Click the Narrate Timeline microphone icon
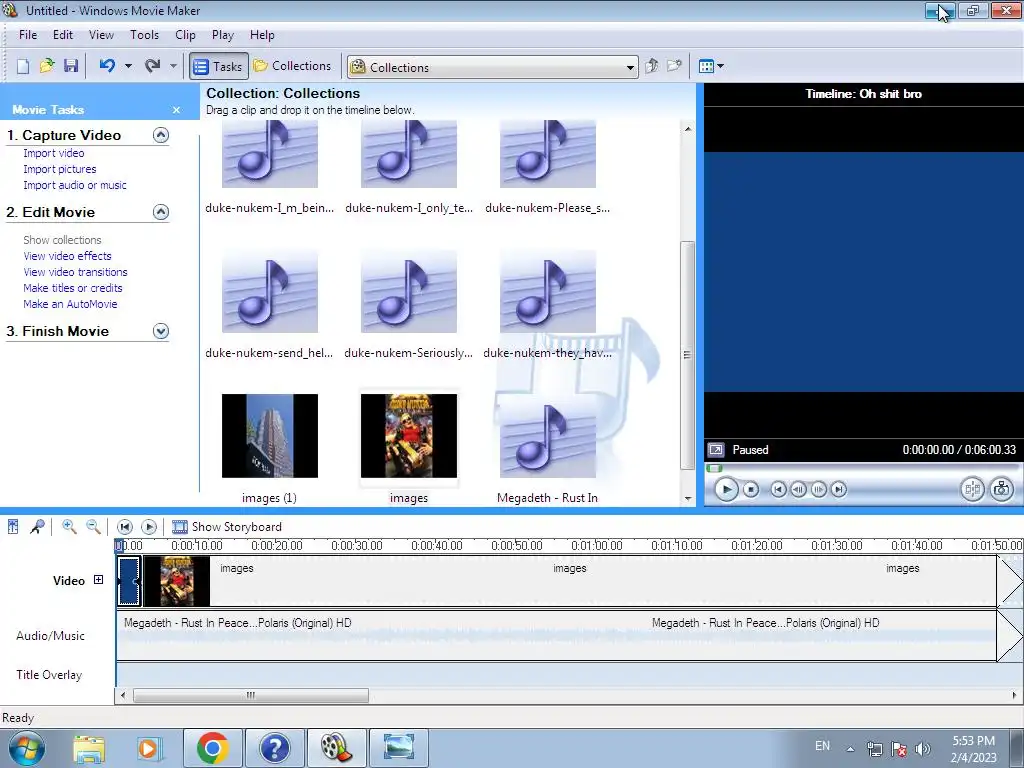Image resolution: width=1024 pixels, height=768 pixels. pyautogui.click(x=37, y=527)
